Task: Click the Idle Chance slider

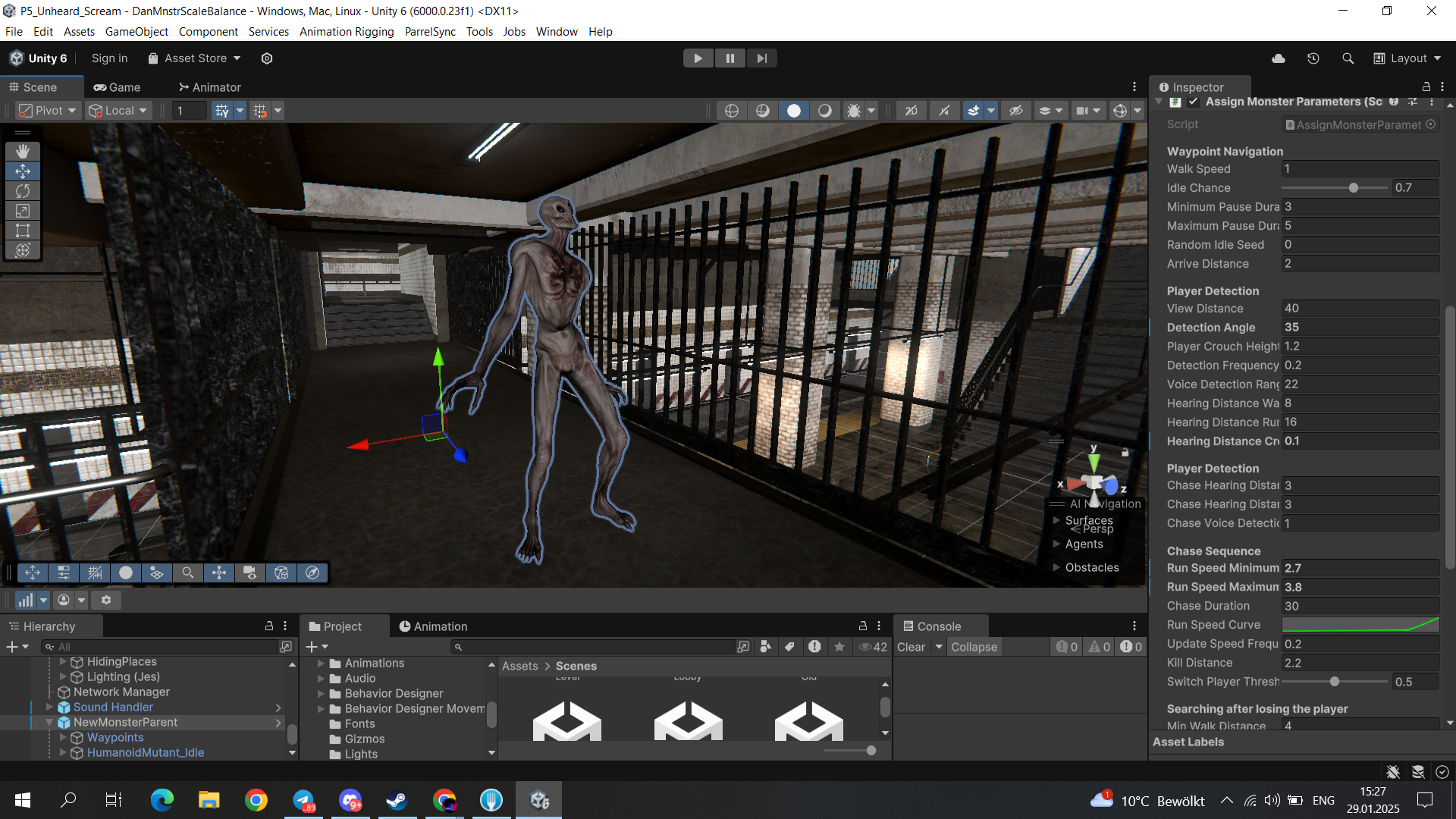Action: (1335, 188)
